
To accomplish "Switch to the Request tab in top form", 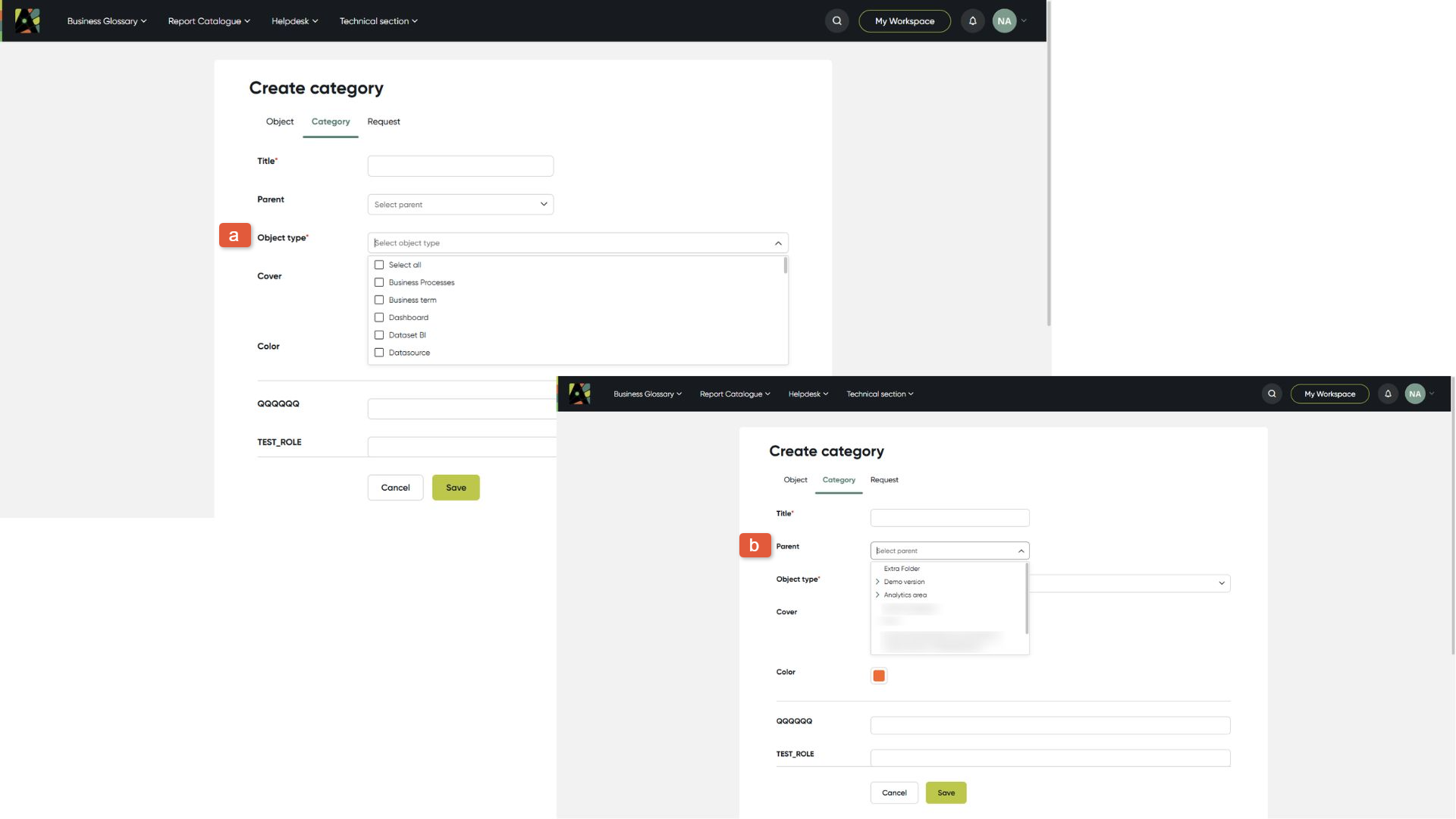I will click(x=384, y=121).
